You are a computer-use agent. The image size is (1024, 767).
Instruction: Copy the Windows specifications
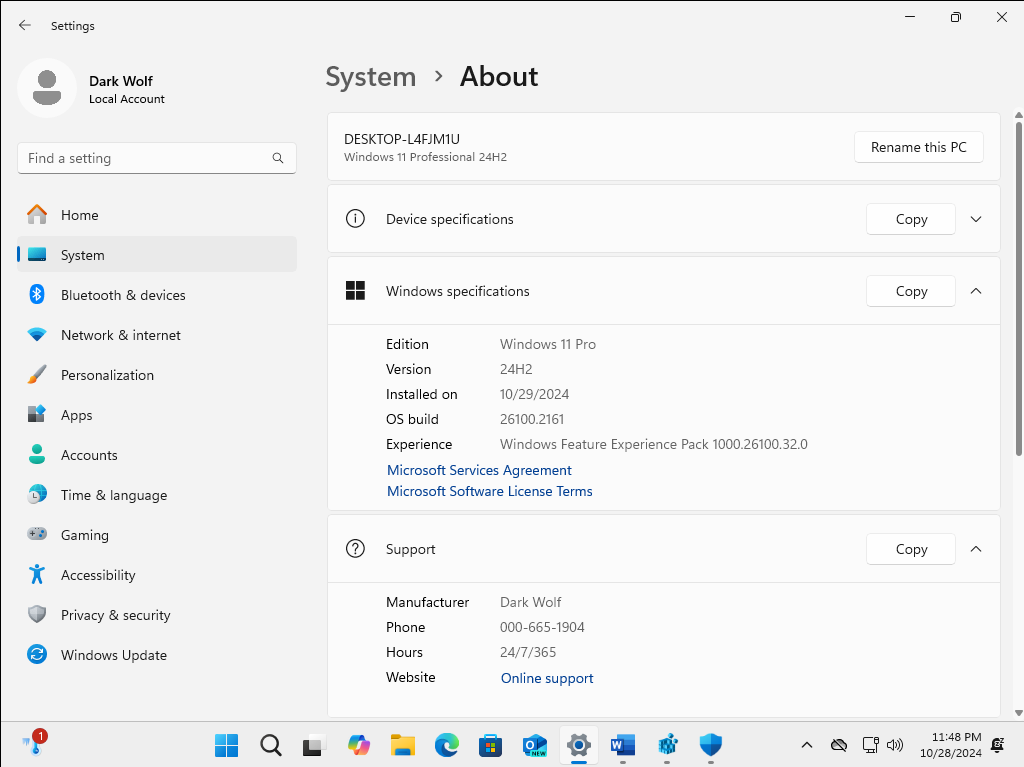(x=911, y=291)
